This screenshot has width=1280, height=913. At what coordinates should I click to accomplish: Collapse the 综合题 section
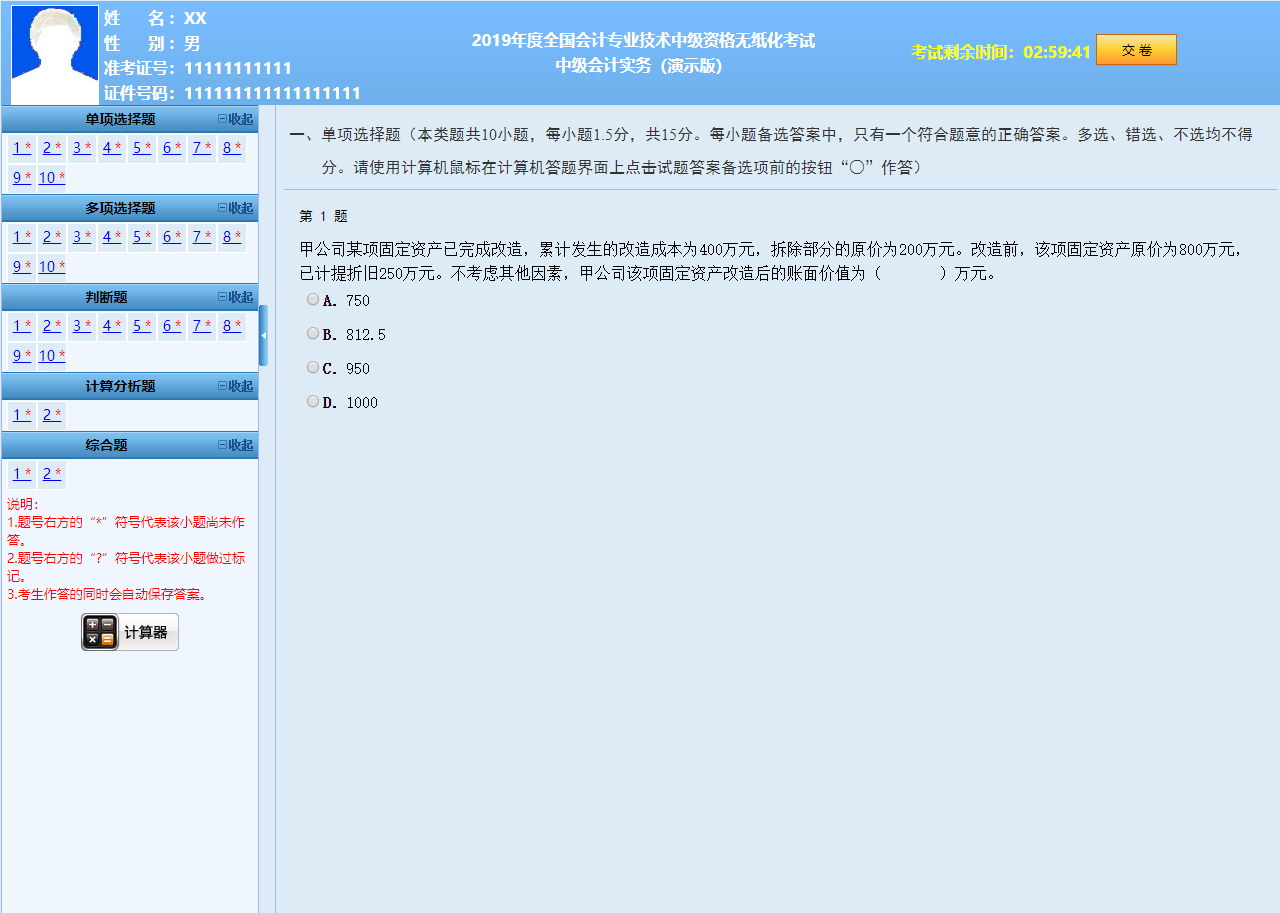pyautogui.click(x=236, y=445)
